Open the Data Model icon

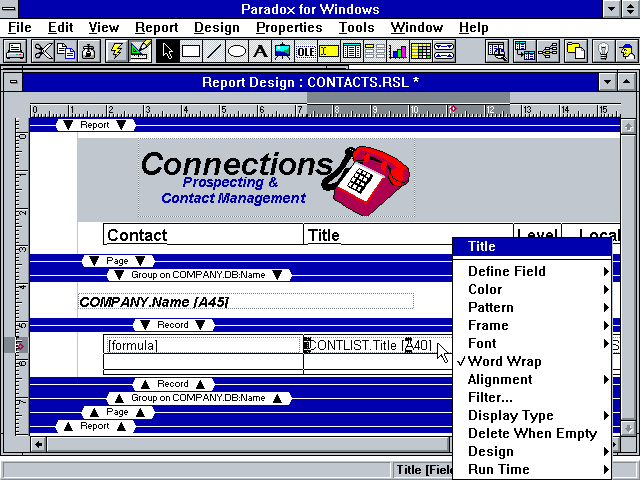(x=524, y=51)
